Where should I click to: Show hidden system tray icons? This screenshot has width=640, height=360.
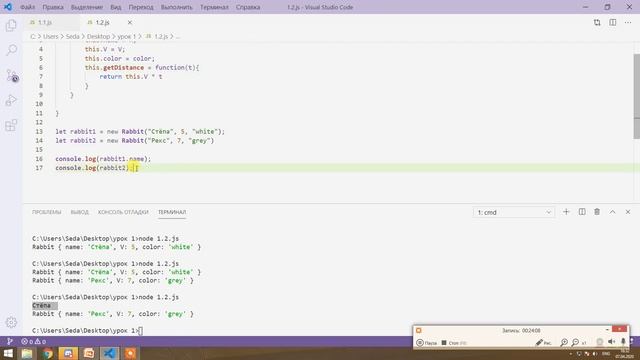(x=571, y=353)
